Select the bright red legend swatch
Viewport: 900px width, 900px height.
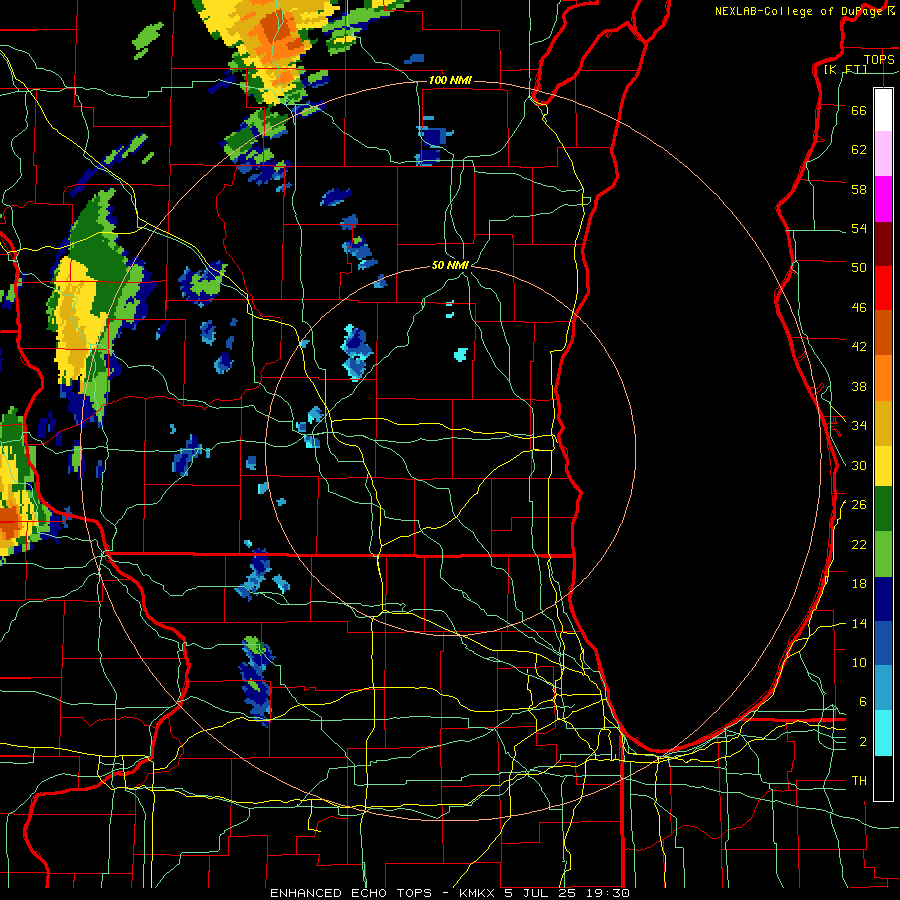click(883, 288)
